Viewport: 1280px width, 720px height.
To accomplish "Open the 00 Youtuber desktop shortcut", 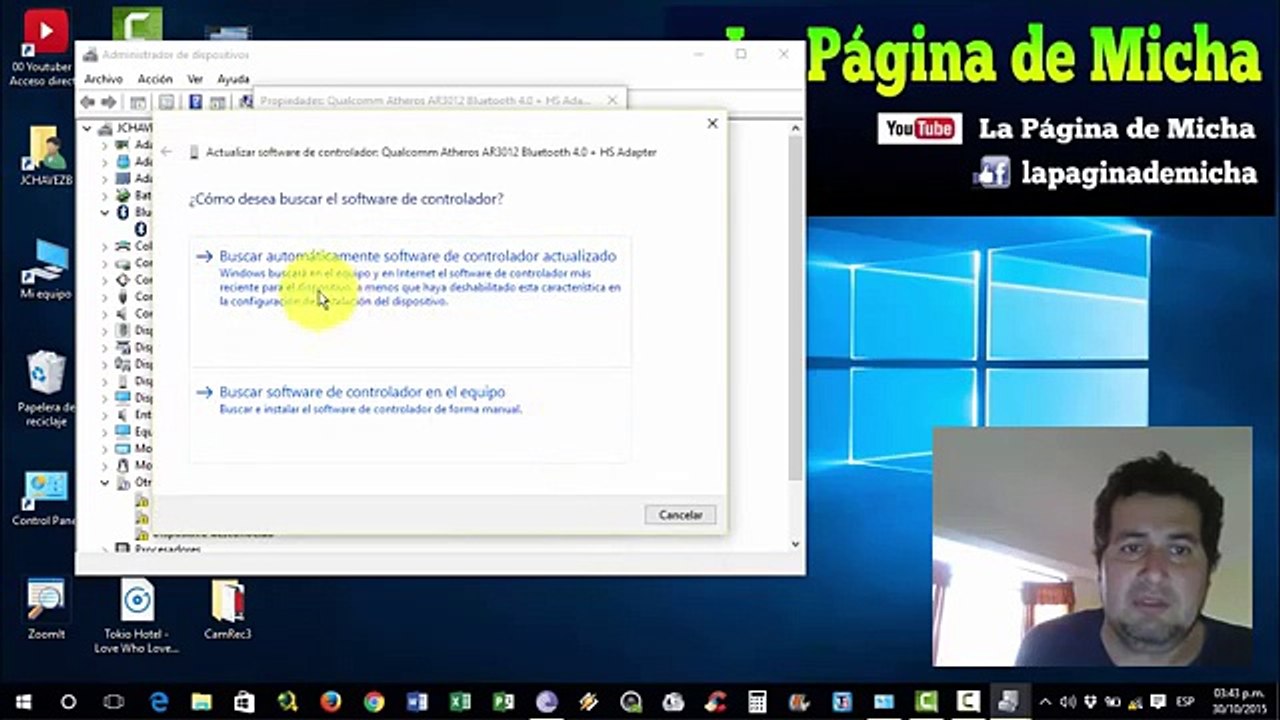I will [x=42, y=48].
